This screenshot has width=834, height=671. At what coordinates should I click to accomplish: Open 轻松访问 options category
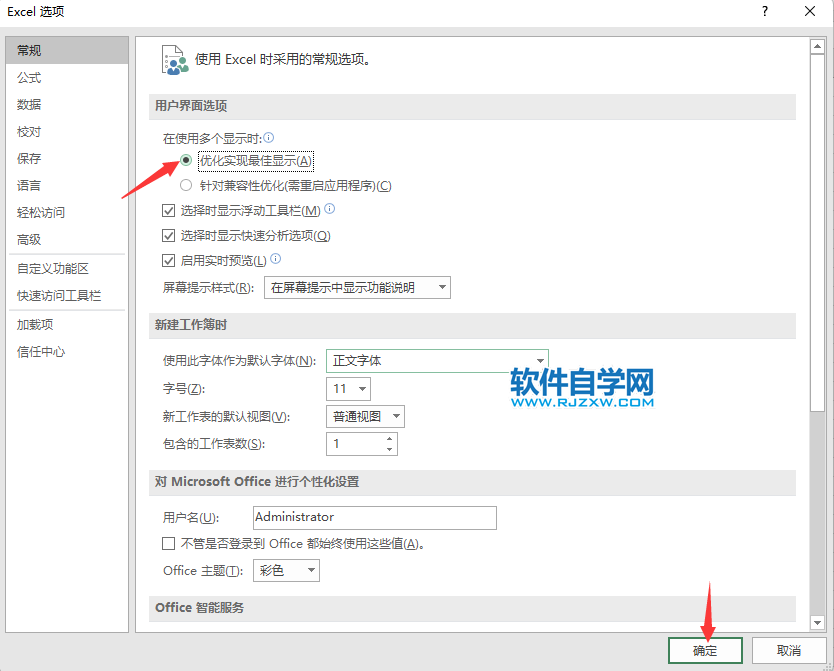[x=67, y=213]
